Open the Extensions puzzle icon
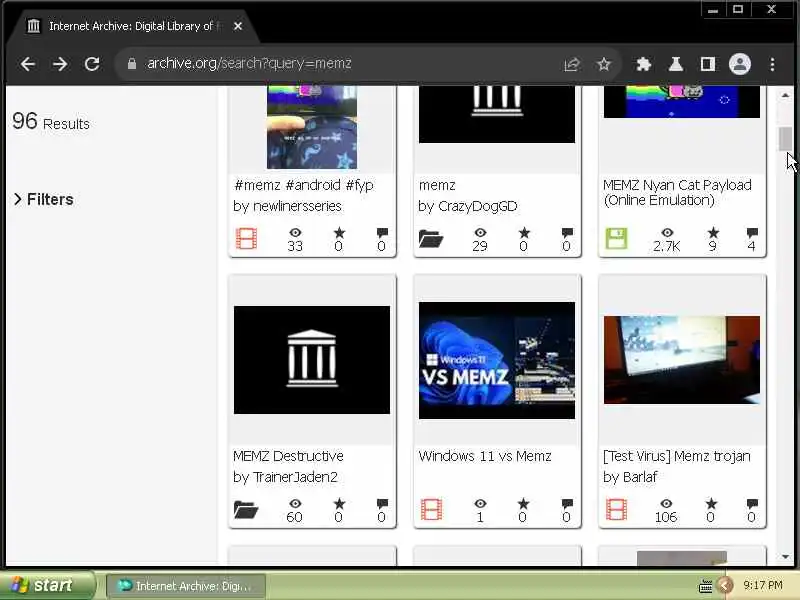 point(643,64)
